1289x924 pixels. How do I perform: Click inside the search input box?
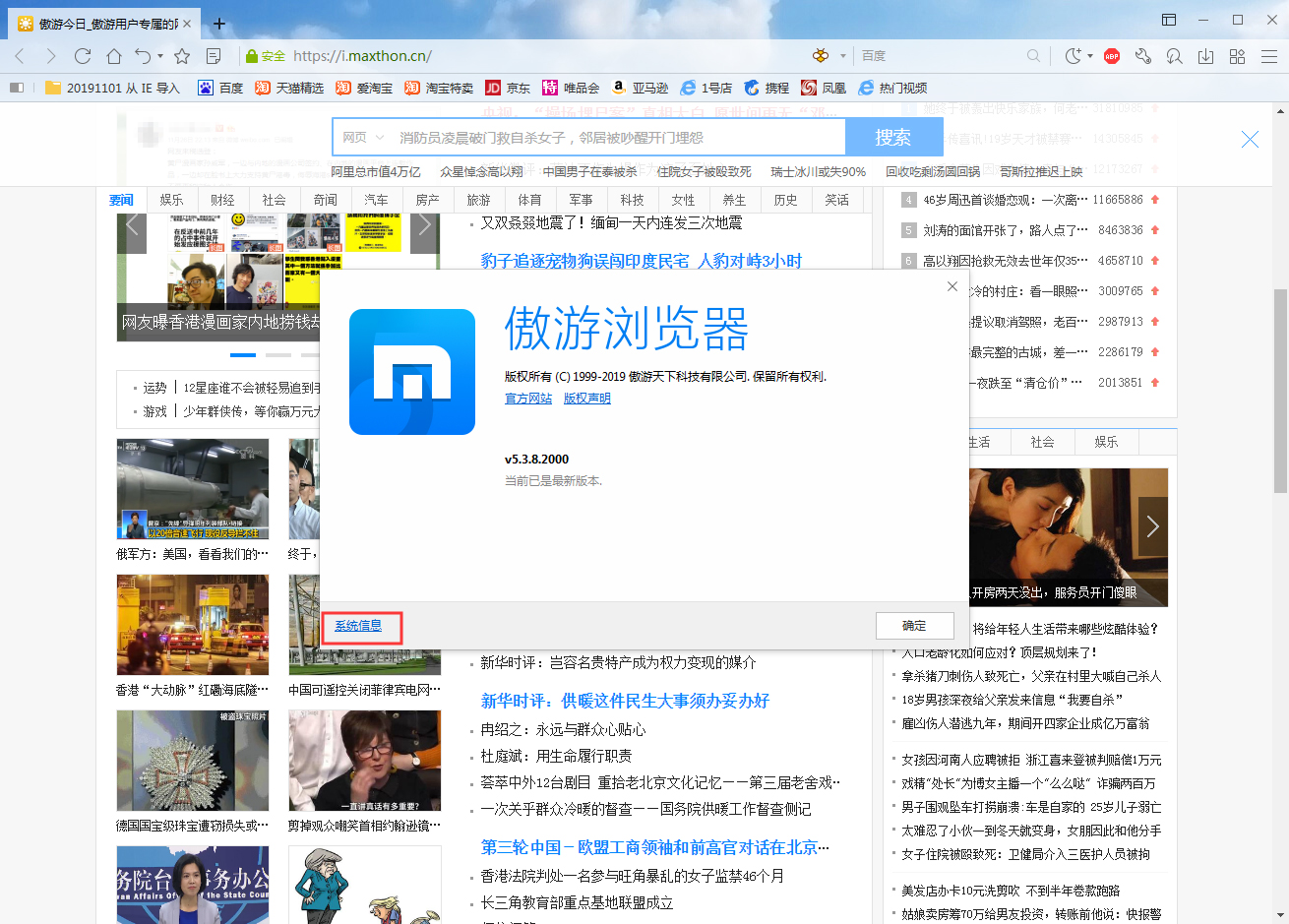coord(610,137)
